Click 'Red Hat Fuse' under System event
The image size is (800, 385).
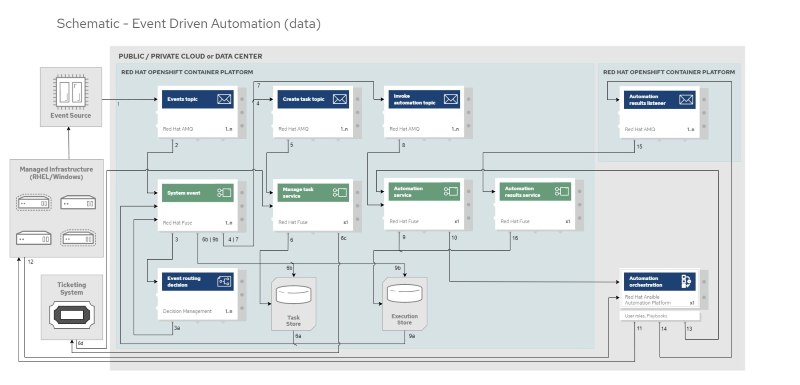178,223
